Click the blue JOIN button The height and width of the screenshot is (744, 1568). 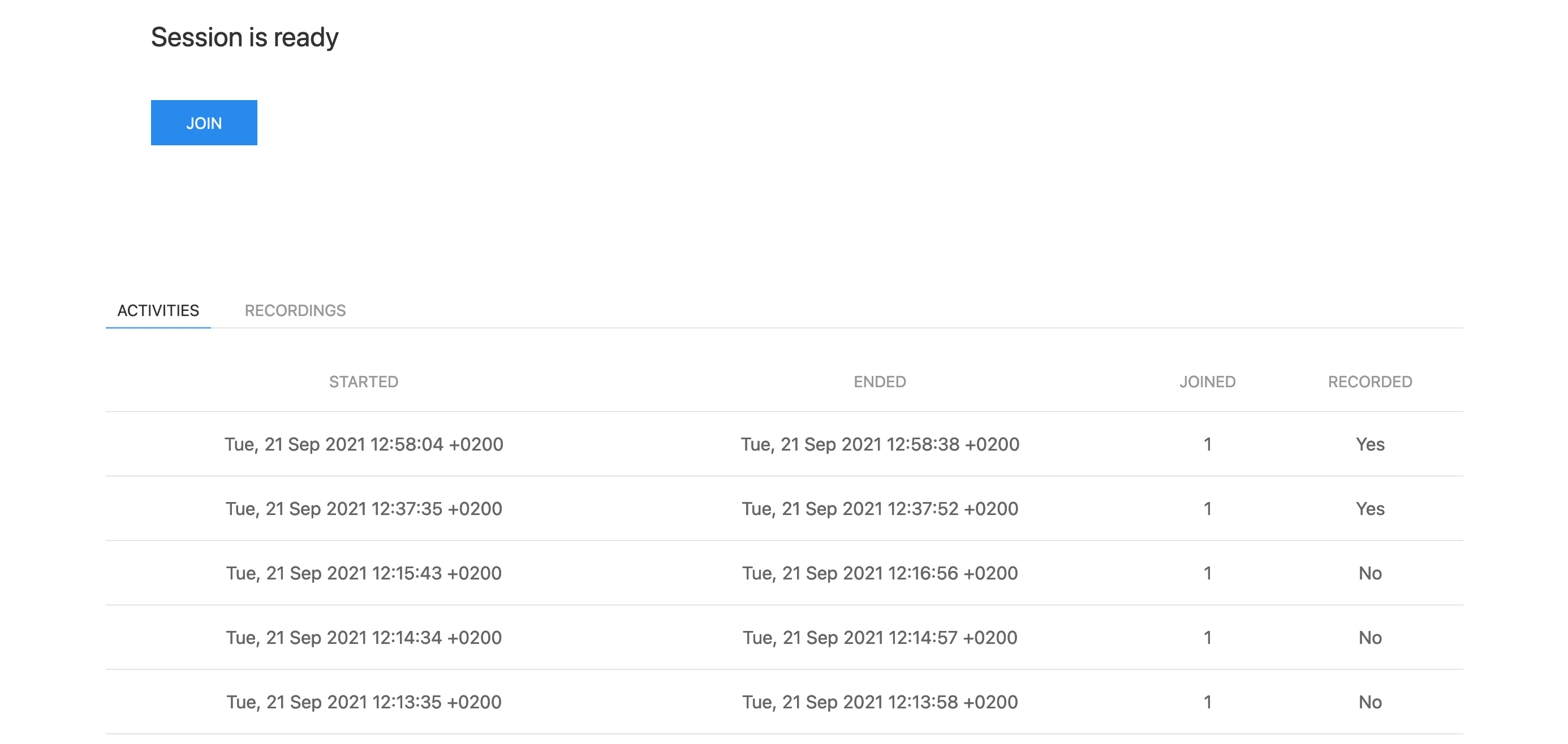click(204, 123)
